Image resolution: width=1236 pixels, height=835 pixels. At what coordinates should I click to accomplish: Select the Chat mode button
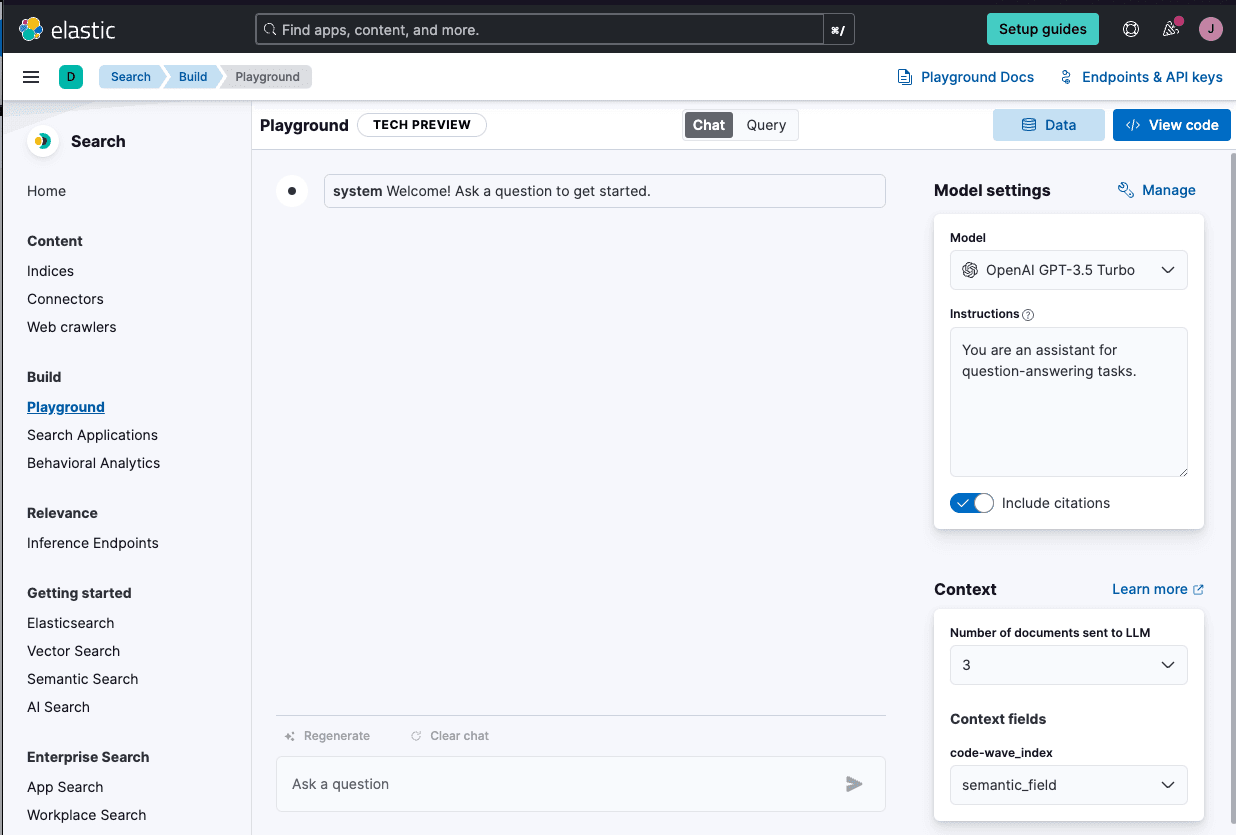708,125
